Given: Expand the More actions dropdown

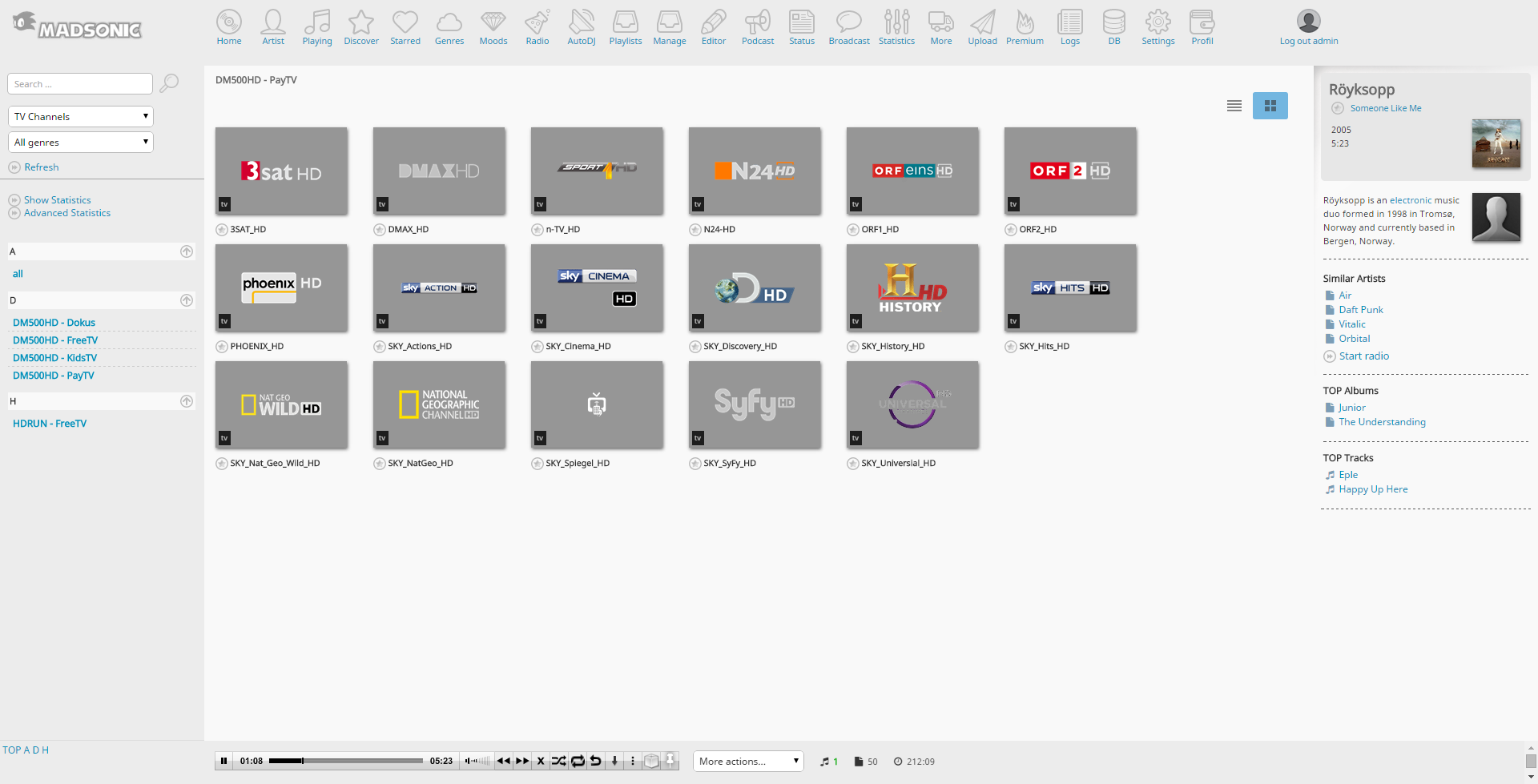Looking at the screenshot, I should pyautogui.click(x=748, y=762).
